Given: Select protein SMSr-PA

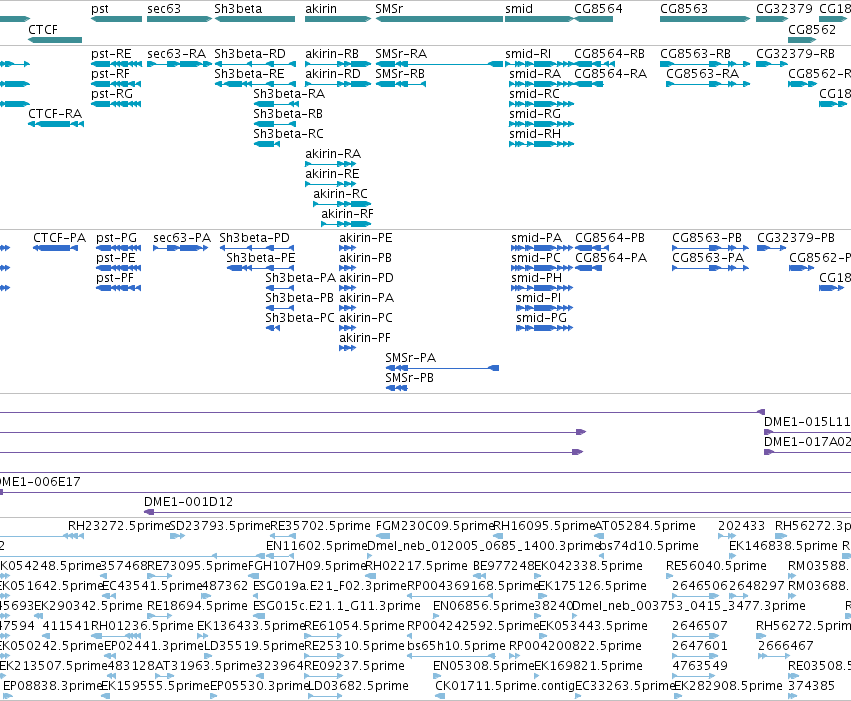Looking at the screenshot, I should point(411,358).
